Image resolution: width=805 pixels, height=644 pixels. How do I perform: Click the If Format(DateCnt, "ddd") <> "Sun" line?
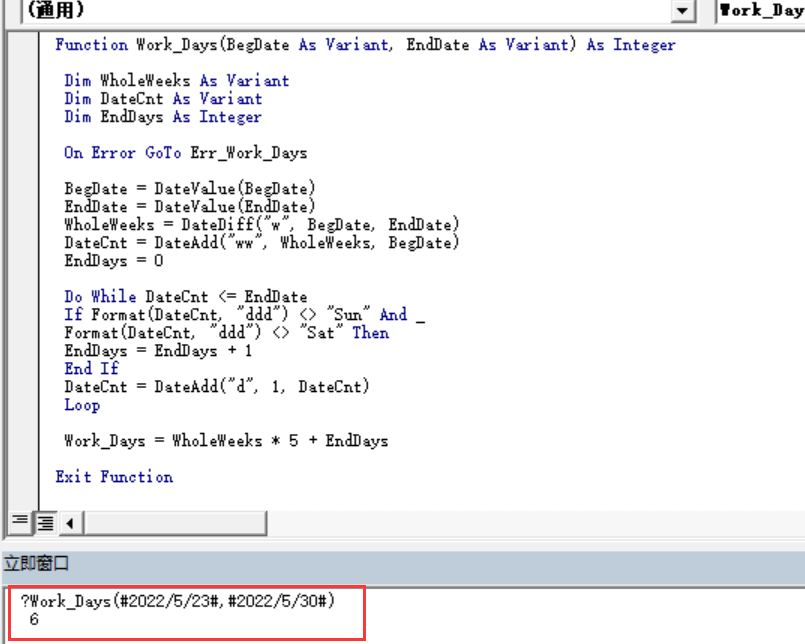pos(244,314)
